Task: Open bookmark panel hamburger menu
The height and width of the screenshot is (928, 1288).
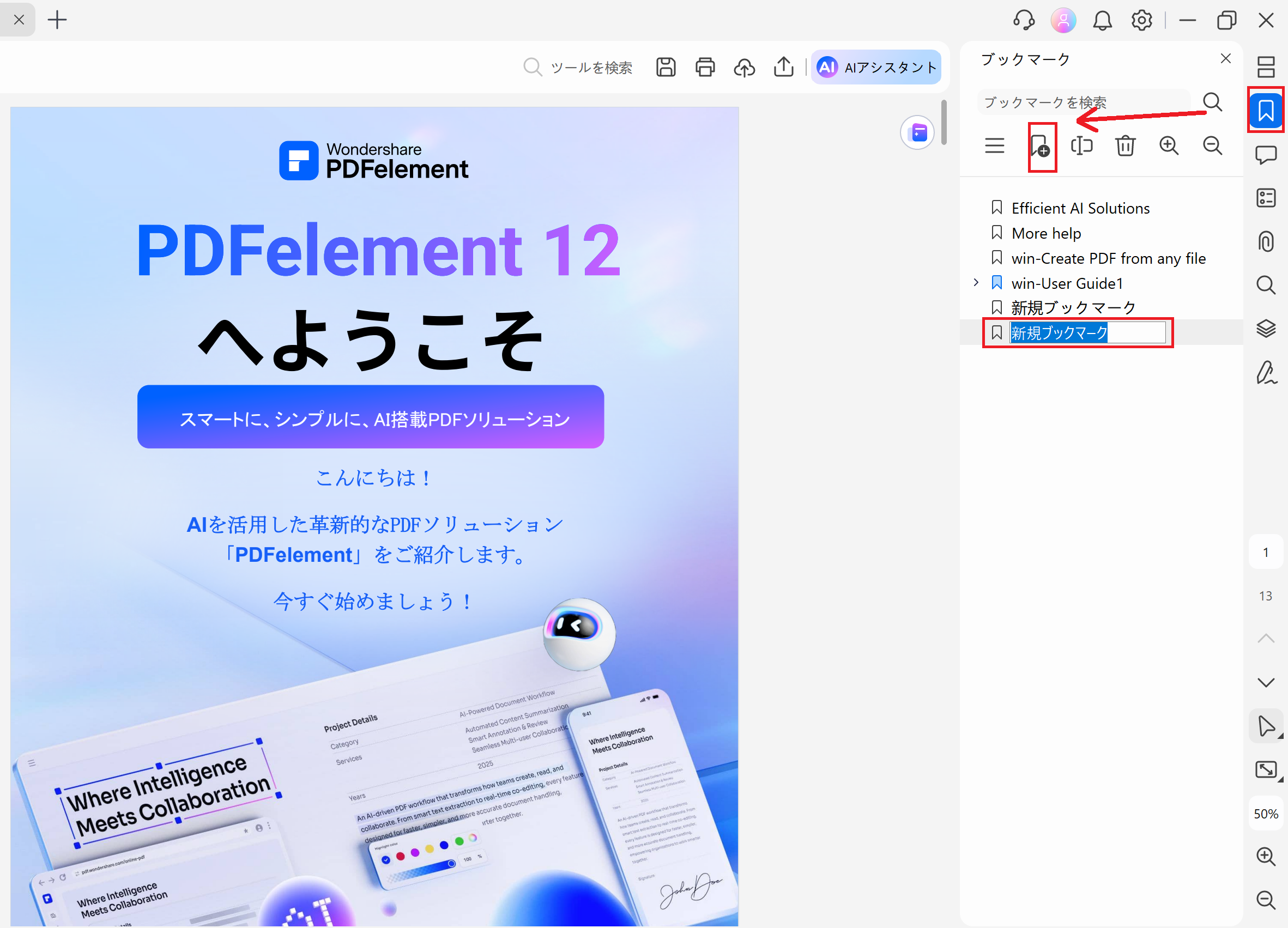Action: click(994, 146)
